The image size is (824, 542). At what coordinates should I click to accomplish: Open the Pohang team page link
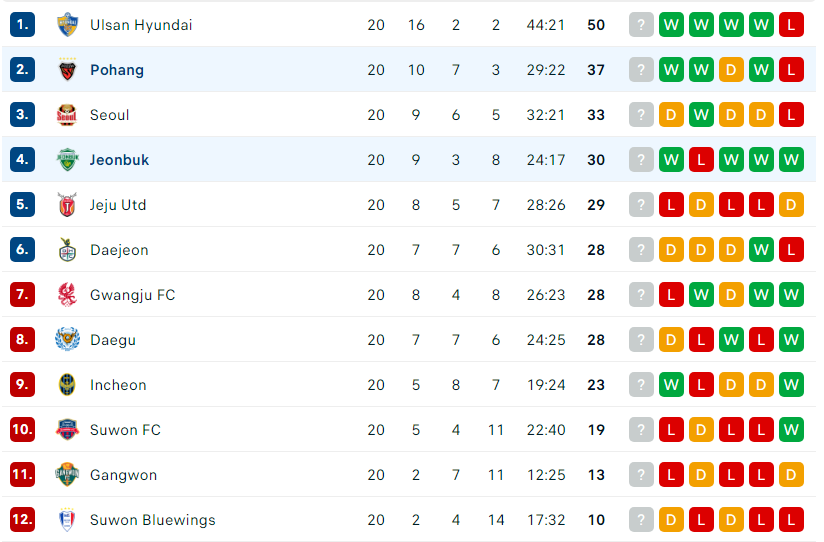tap(117, 70)
